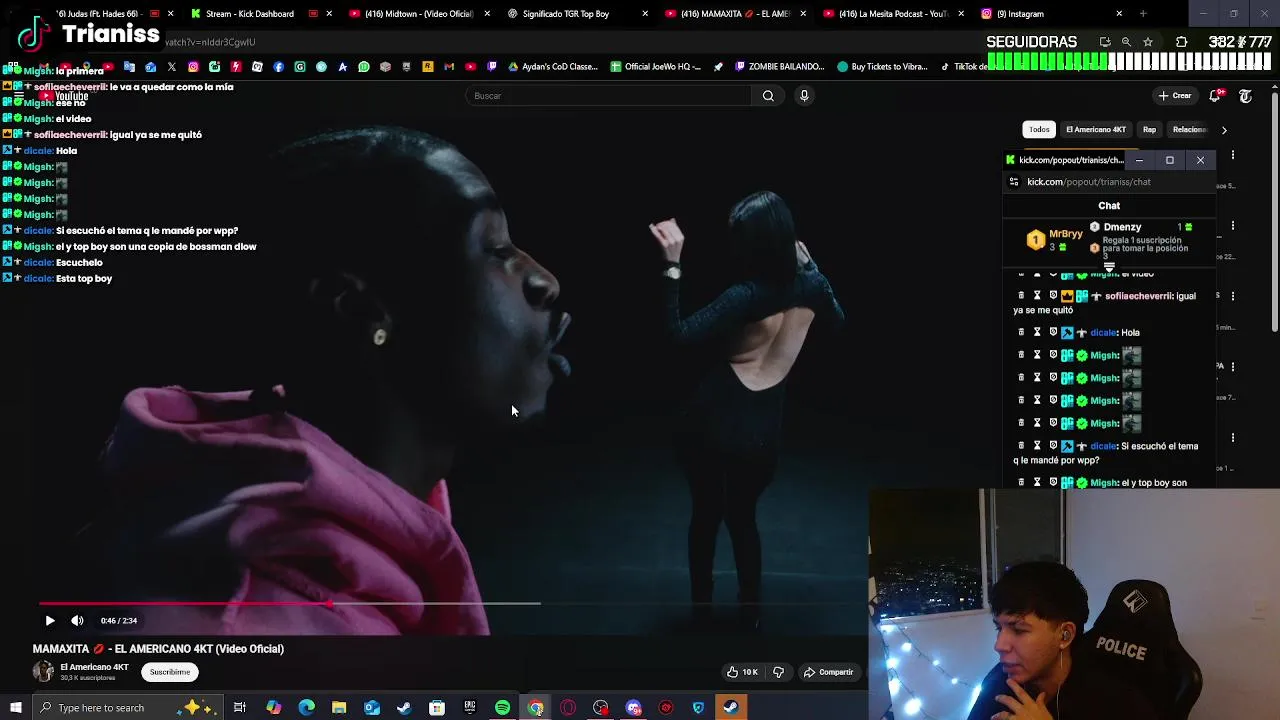The width and height of the screenshot is (1280, 720).
Task: Open File Explorer from taskbar
Action: [x=339, y=708]
